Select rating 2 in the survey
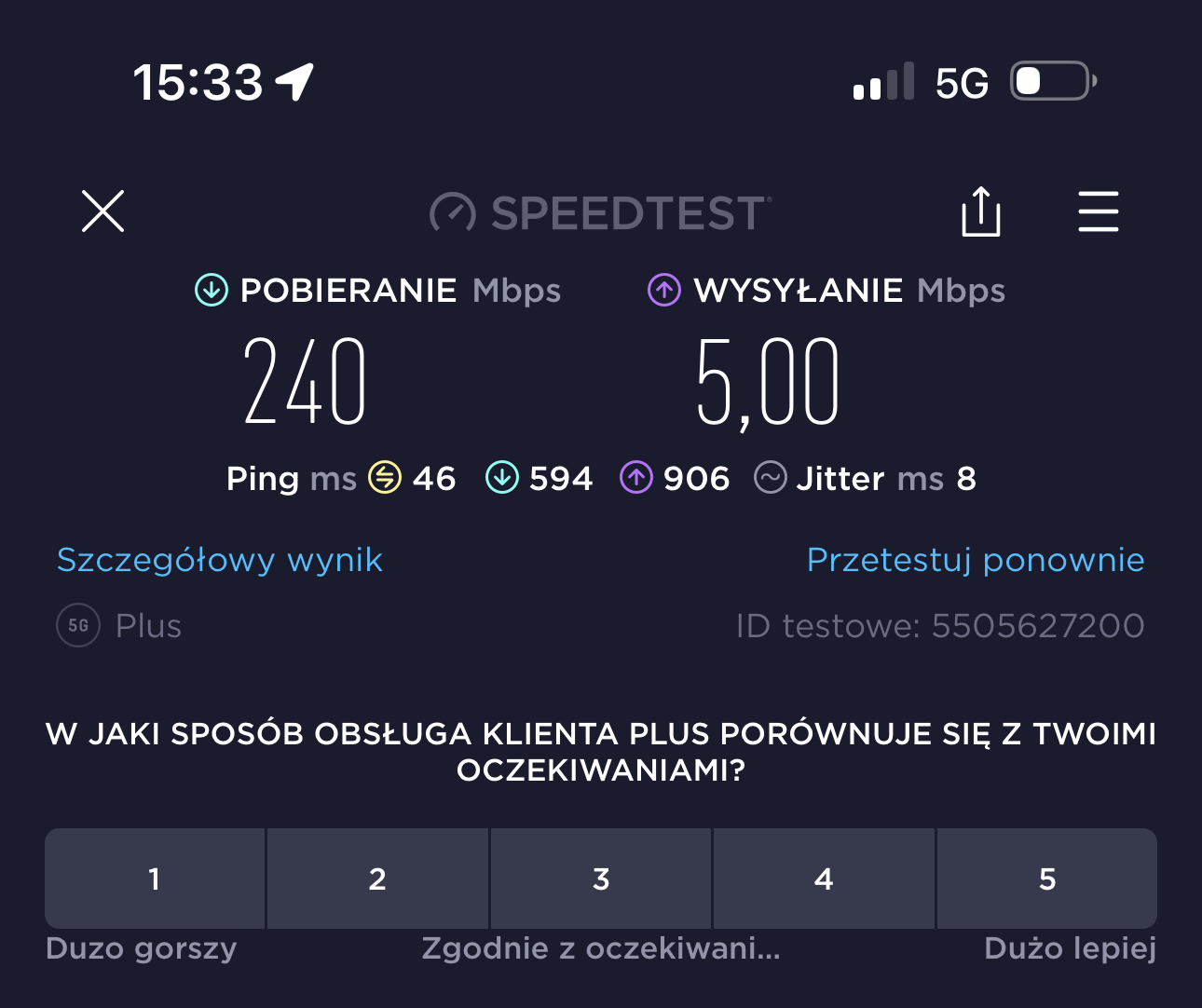The image size is (1202, 1008). pyautogui.click(x=377, y=879)
